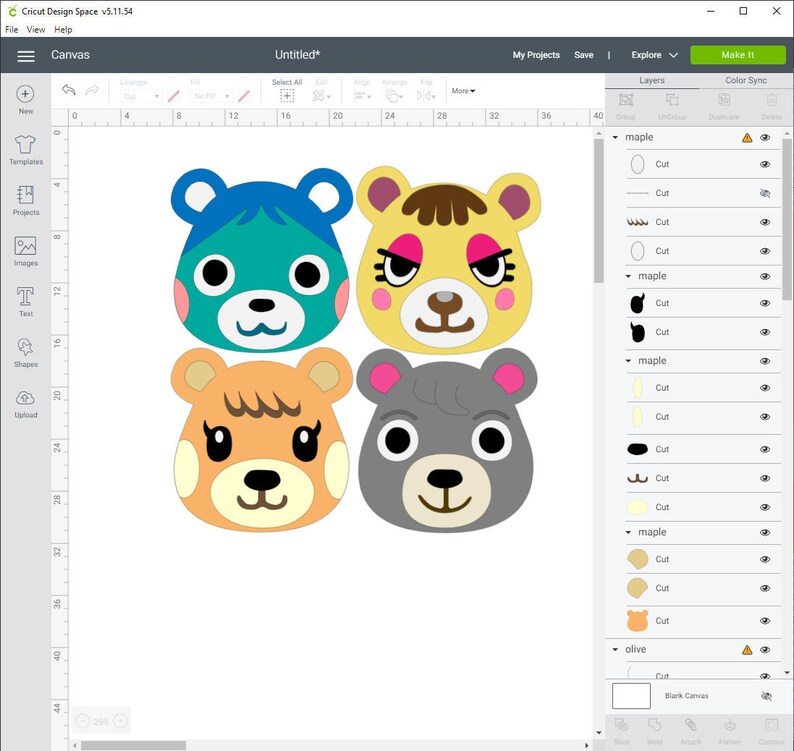Viewport: 794px width, 751px height.
Task: Open the Help menu
Action: [63, 30]
